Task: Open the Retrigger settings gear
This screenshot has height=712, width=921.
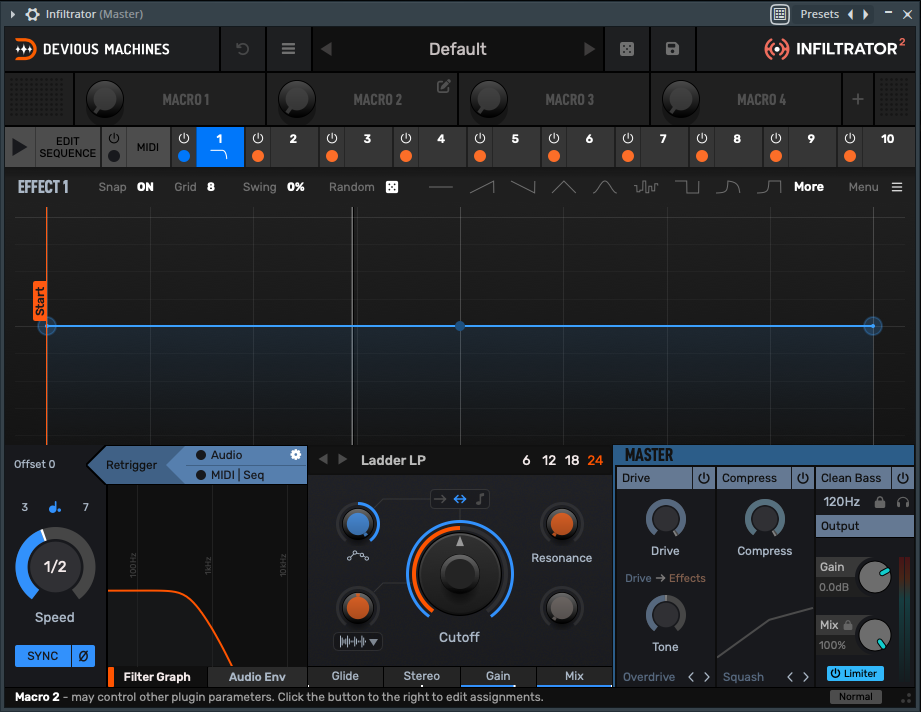Action: coord(296,455)
